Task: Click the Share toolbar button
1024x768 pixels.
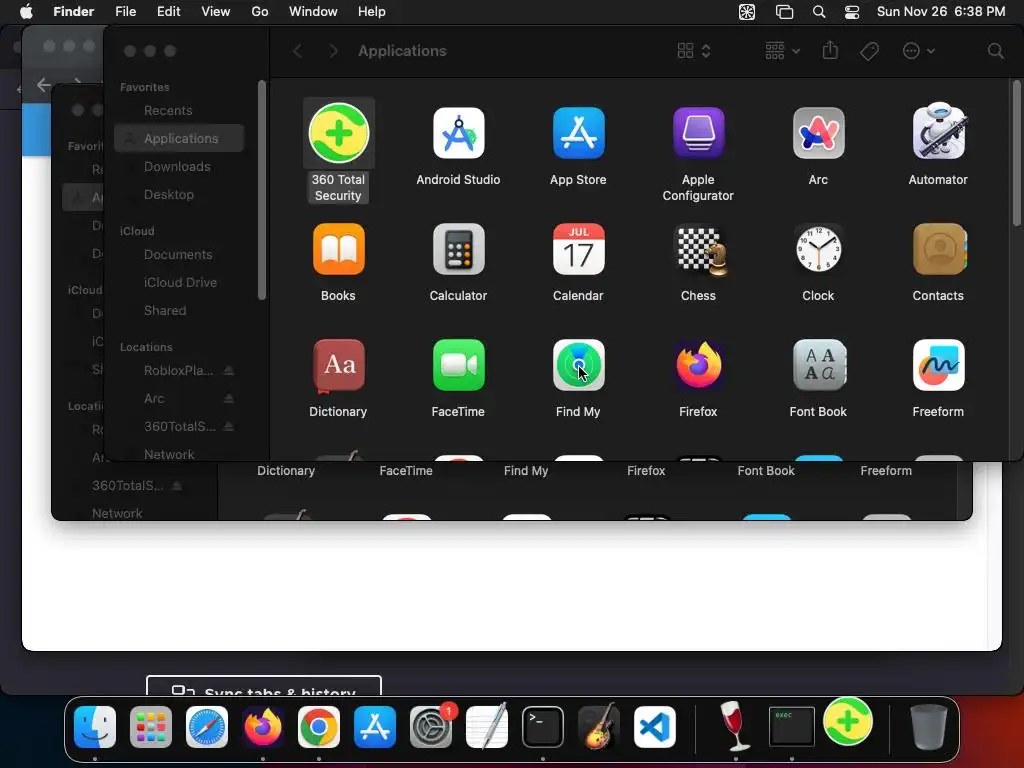Action: point(830,50)
